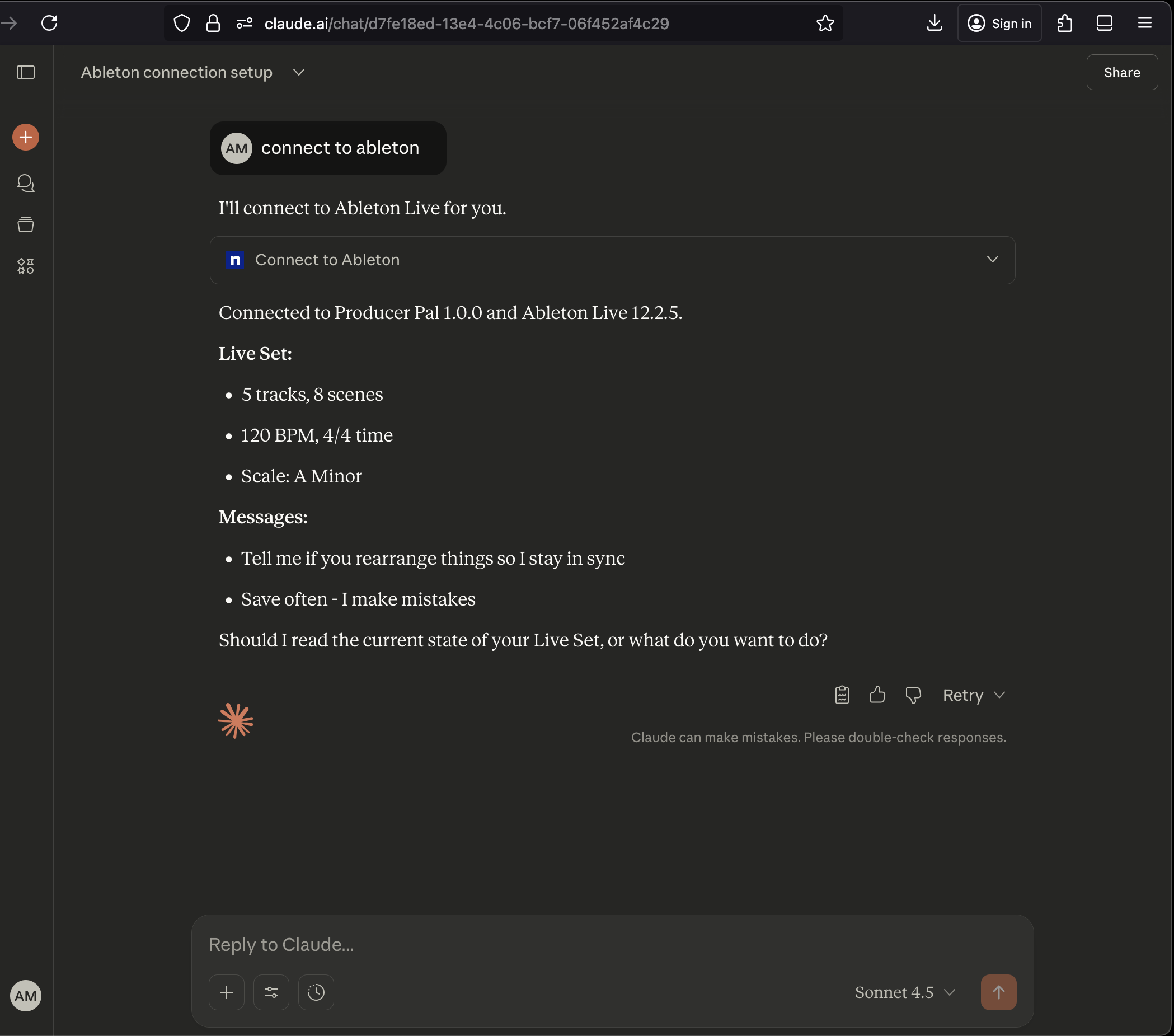
Task: Click the Sign in button
Action: 999,23
